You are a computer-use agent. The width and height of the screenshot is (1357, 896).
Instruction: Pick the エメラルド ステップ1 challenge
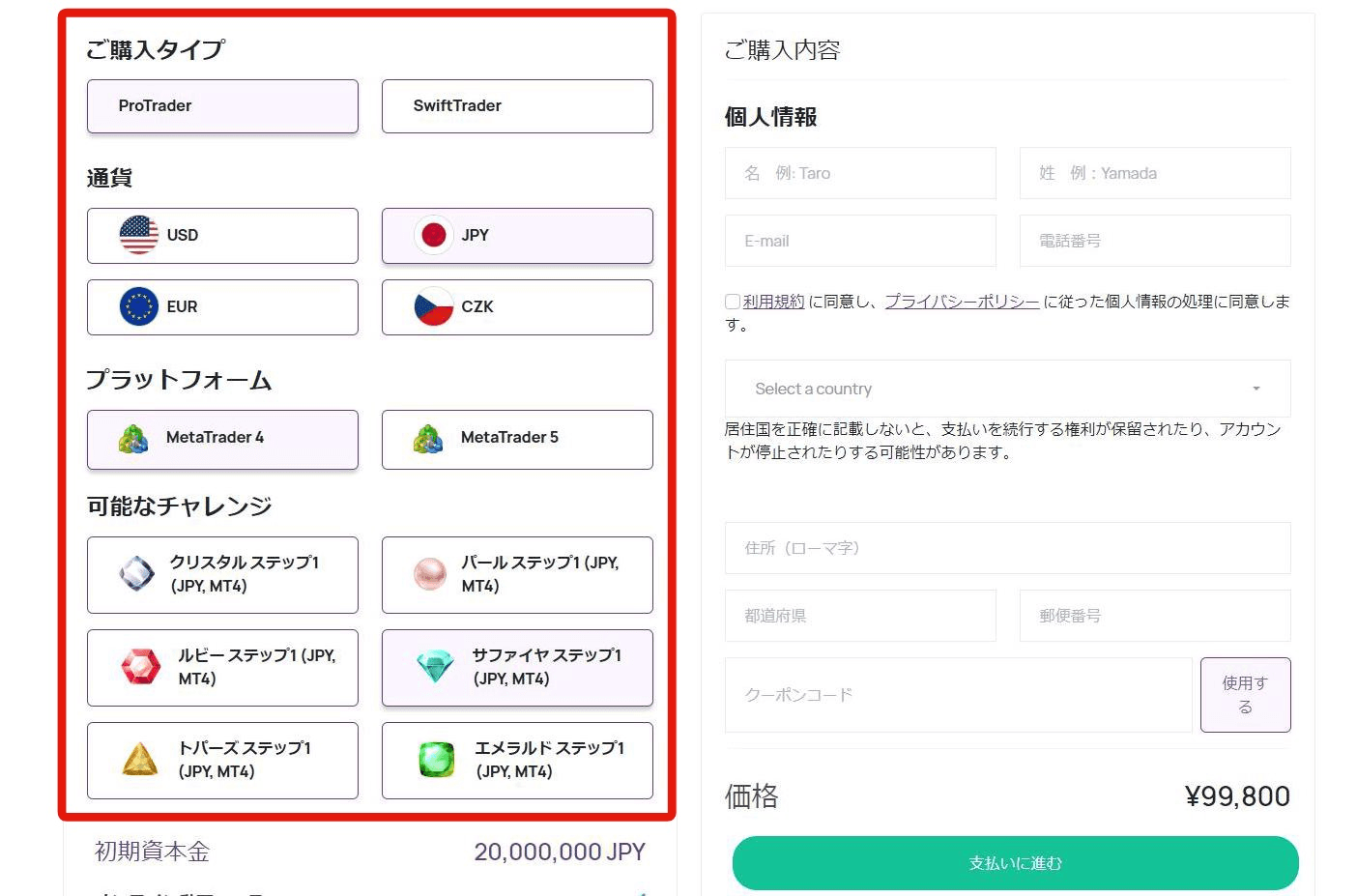click(x=517, y=761)
